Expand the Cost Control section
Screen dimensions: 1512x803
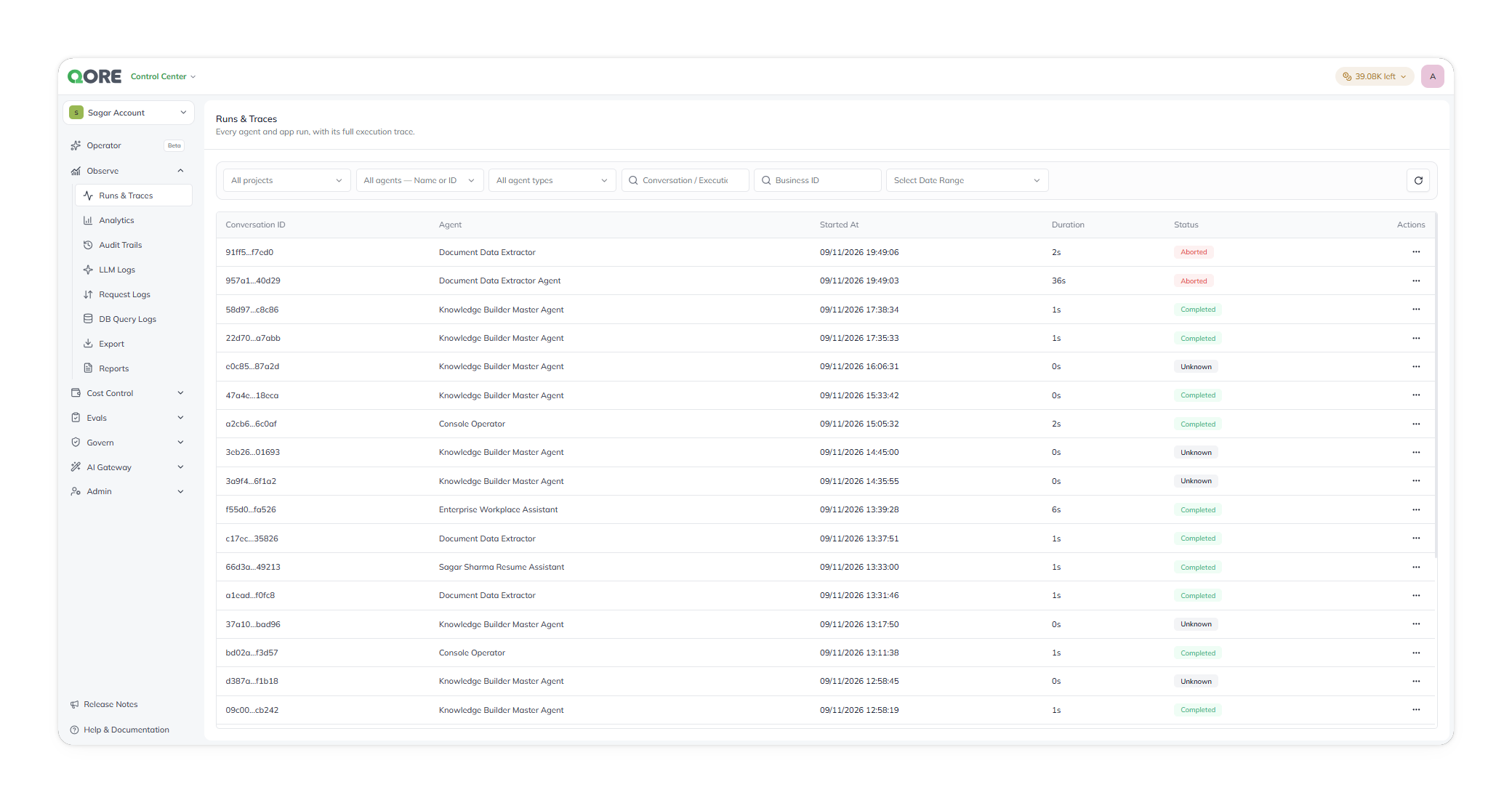point(180,393)
